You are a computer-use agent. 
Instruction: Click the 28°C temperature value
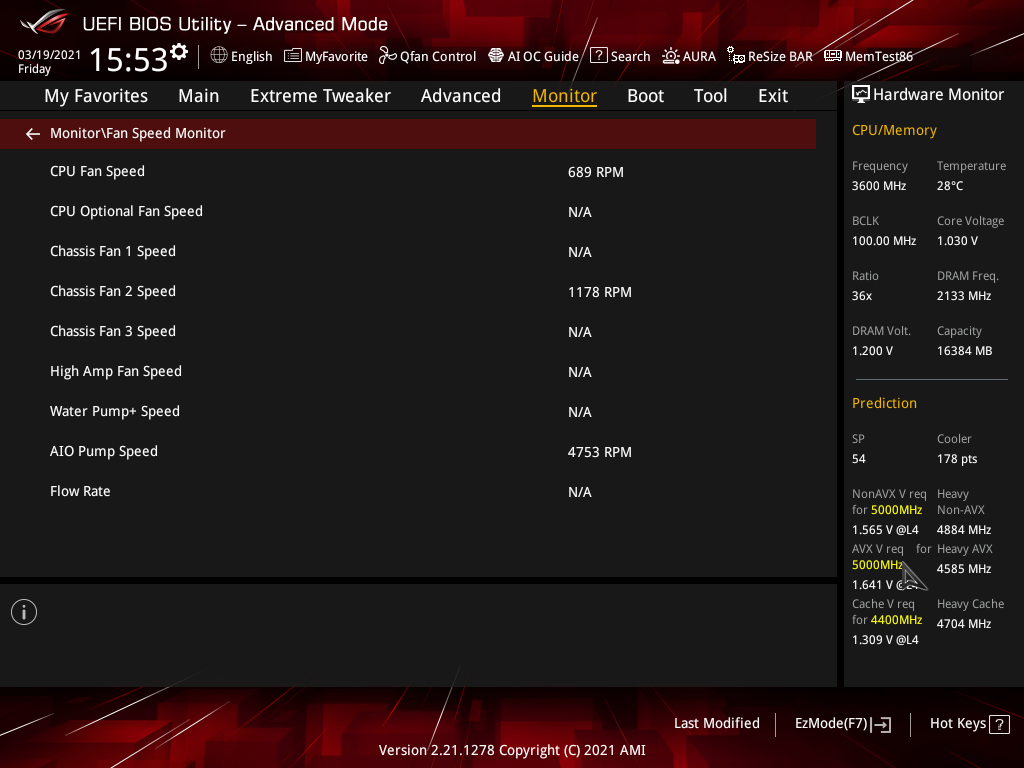[950, 186]
